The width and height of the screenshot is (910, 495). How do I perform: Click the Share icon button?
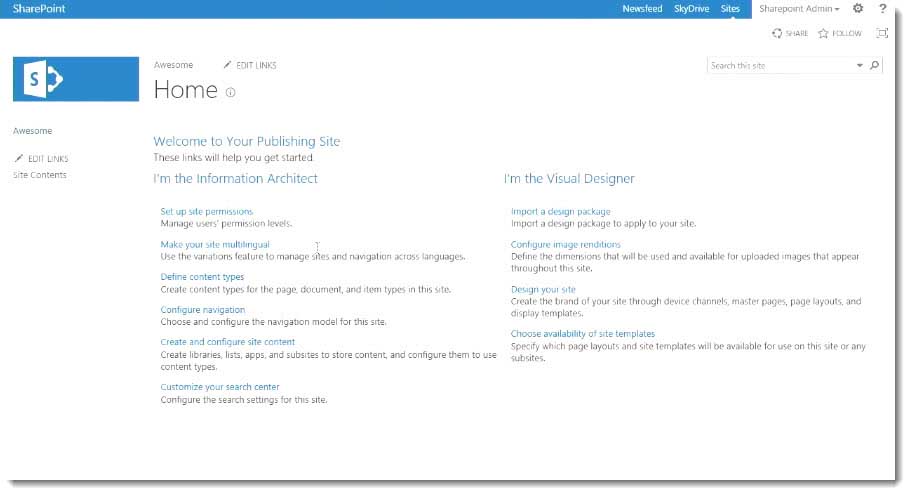coord(790,33)
